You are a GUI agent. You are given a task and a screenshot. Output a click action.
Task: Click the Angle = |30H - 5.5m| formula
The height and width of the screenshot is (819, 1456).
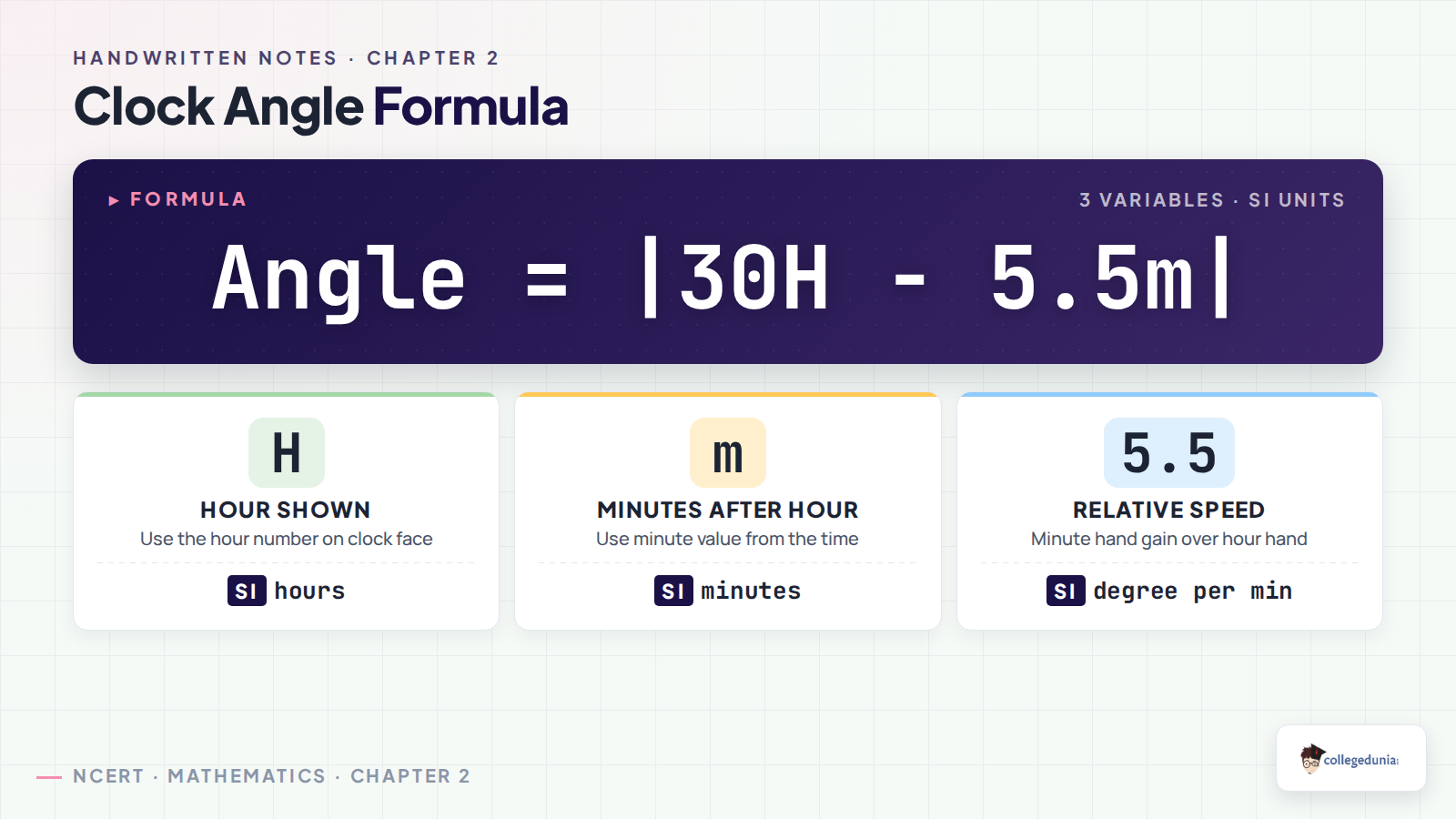[x=723, y=278]
